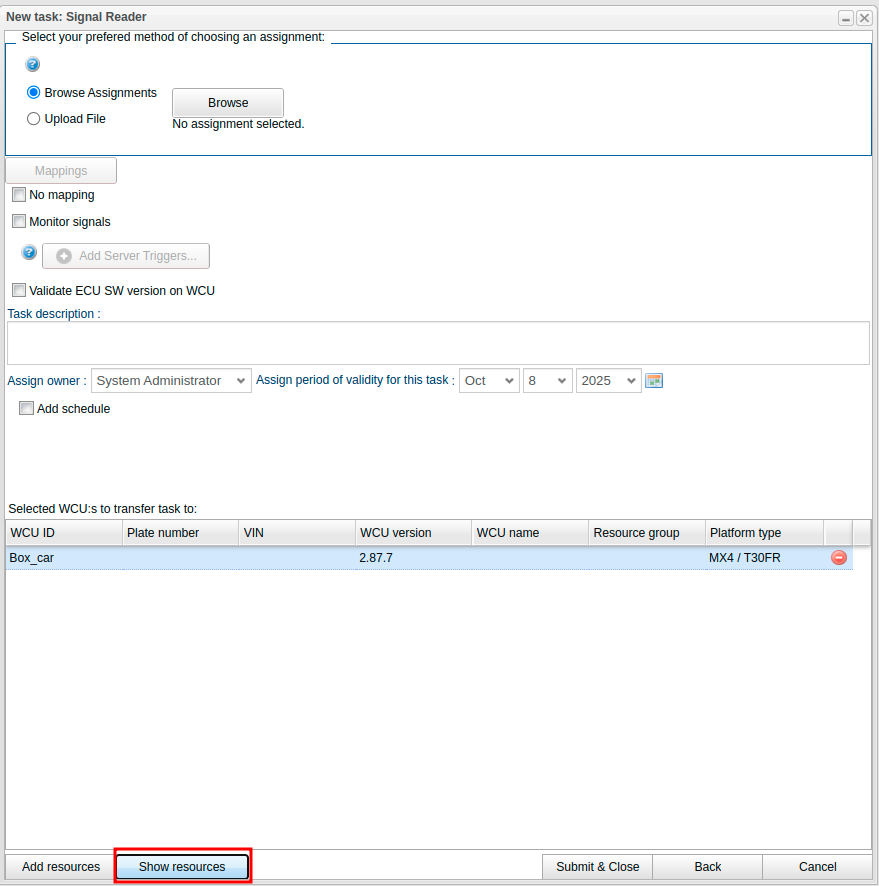
Task: Sort by the WCU version column header
Action: point(412,533)
